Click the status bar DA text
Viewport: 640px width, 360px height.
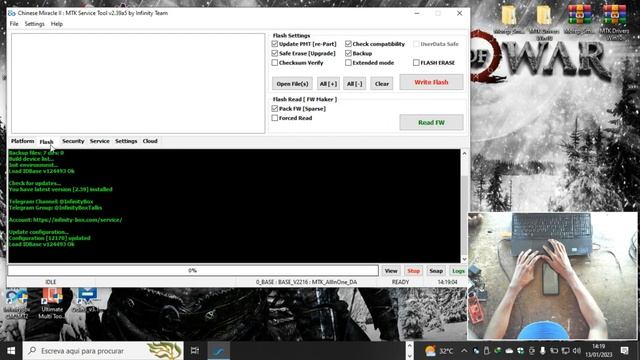(306, 282)
